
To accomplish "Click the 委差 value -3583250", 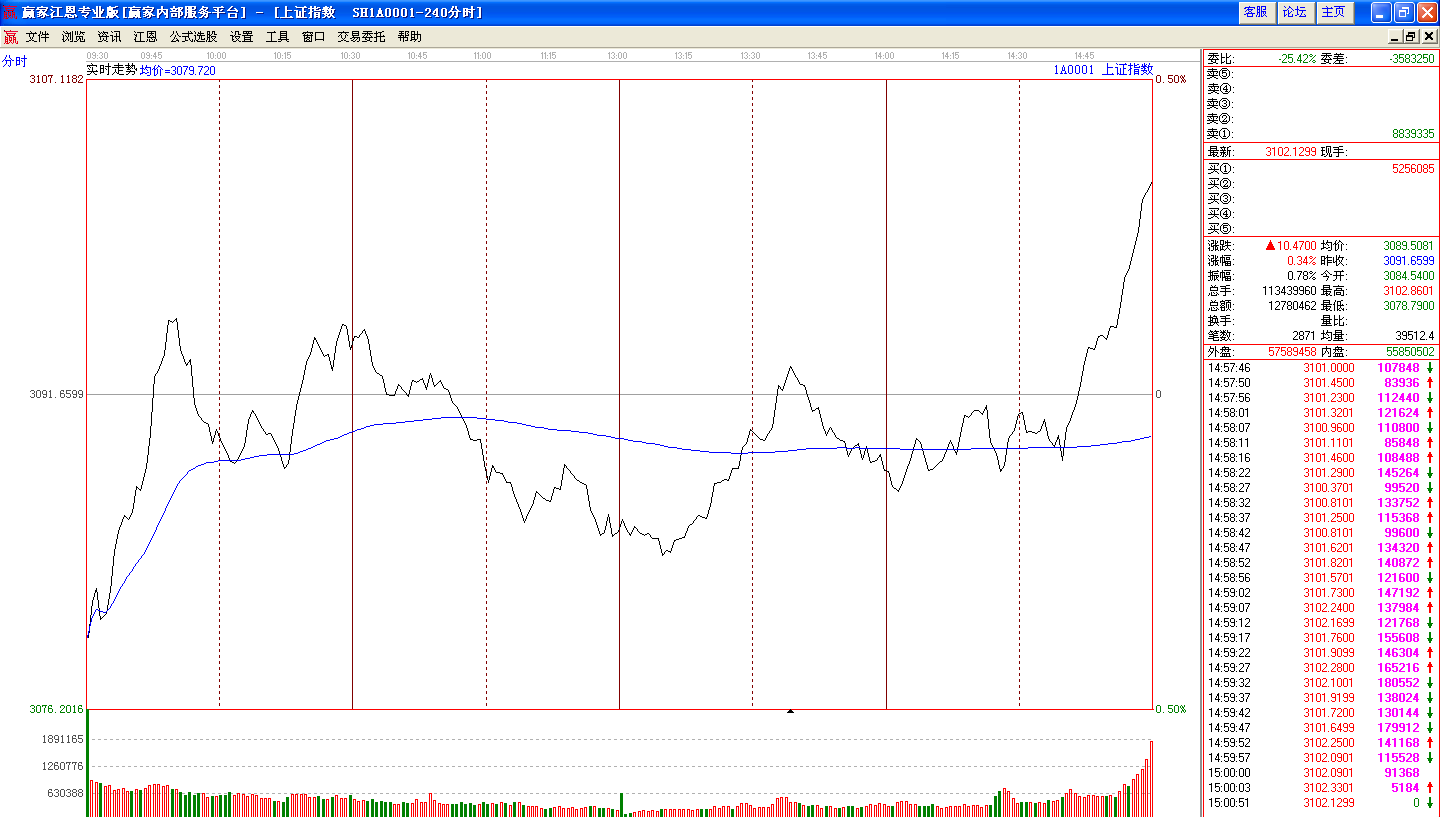I will pos(1412,59).
